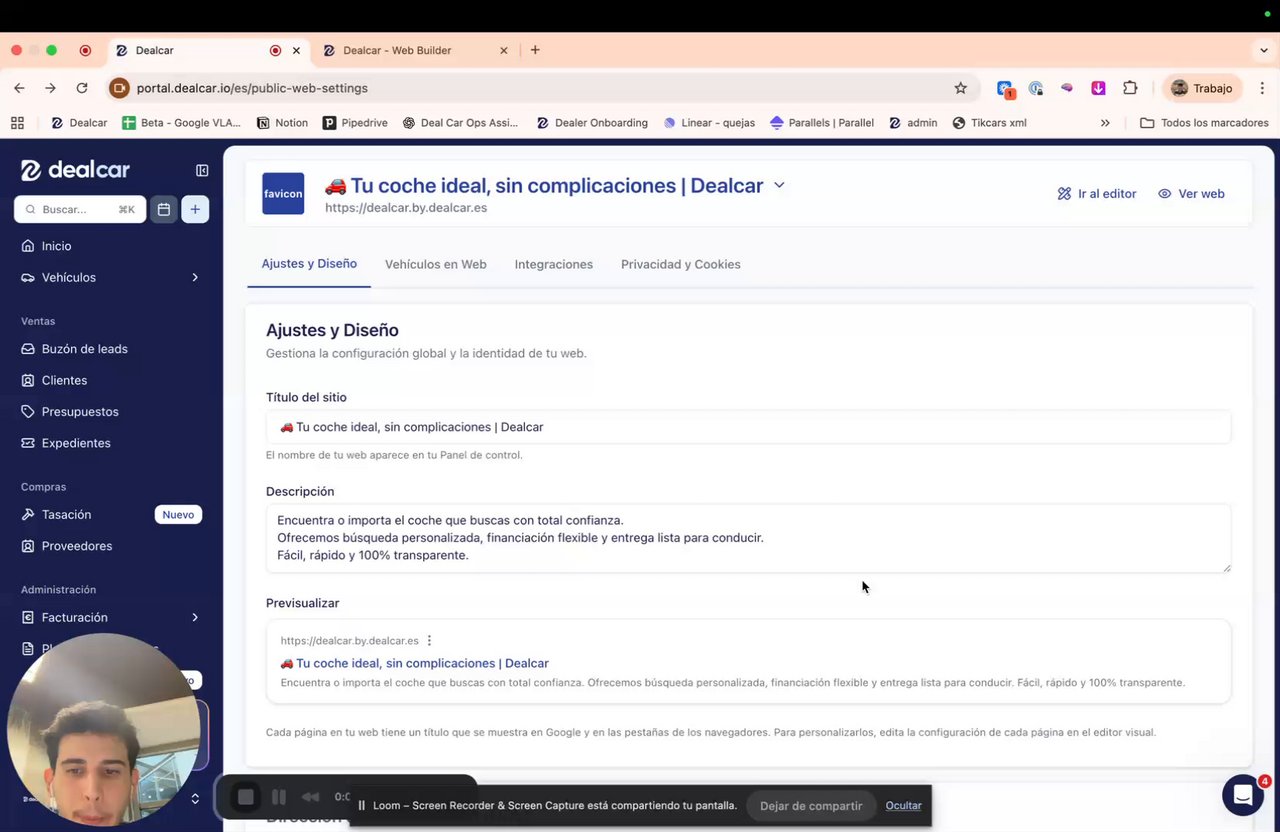The height and width of the screenshot is (832, 1280).
Task: Open the browser apps grid icon
Action: pos(17,123)
